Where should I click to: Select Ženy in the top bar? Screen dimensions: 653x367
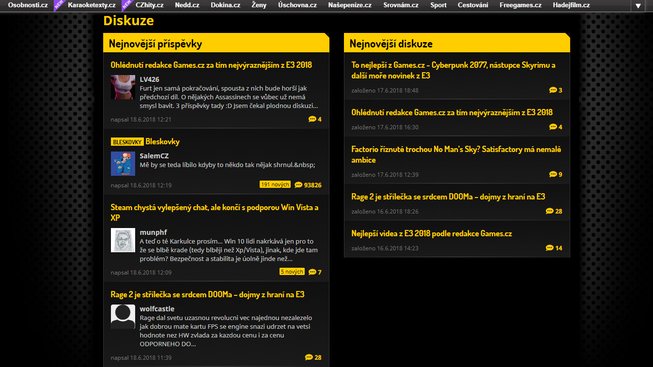tap(259, 5)
